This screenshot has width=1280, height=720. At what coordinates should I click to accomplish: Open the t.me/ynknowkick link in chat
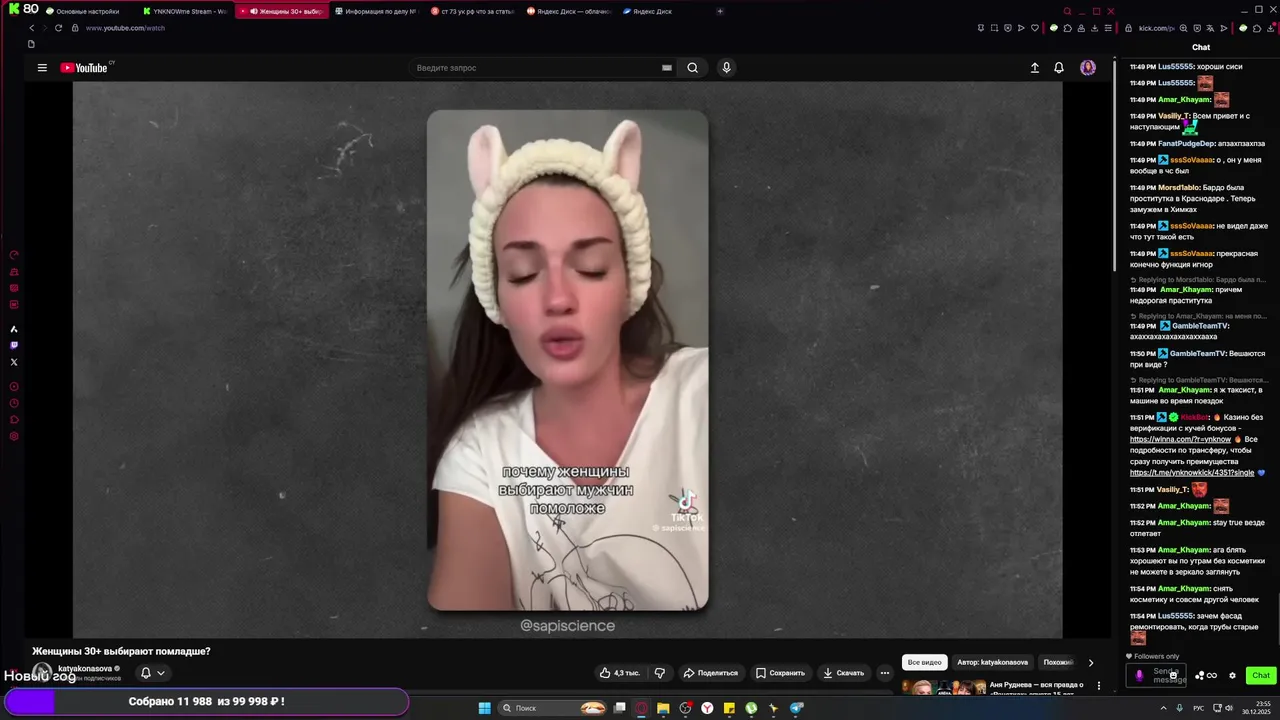pos(1192,472)
